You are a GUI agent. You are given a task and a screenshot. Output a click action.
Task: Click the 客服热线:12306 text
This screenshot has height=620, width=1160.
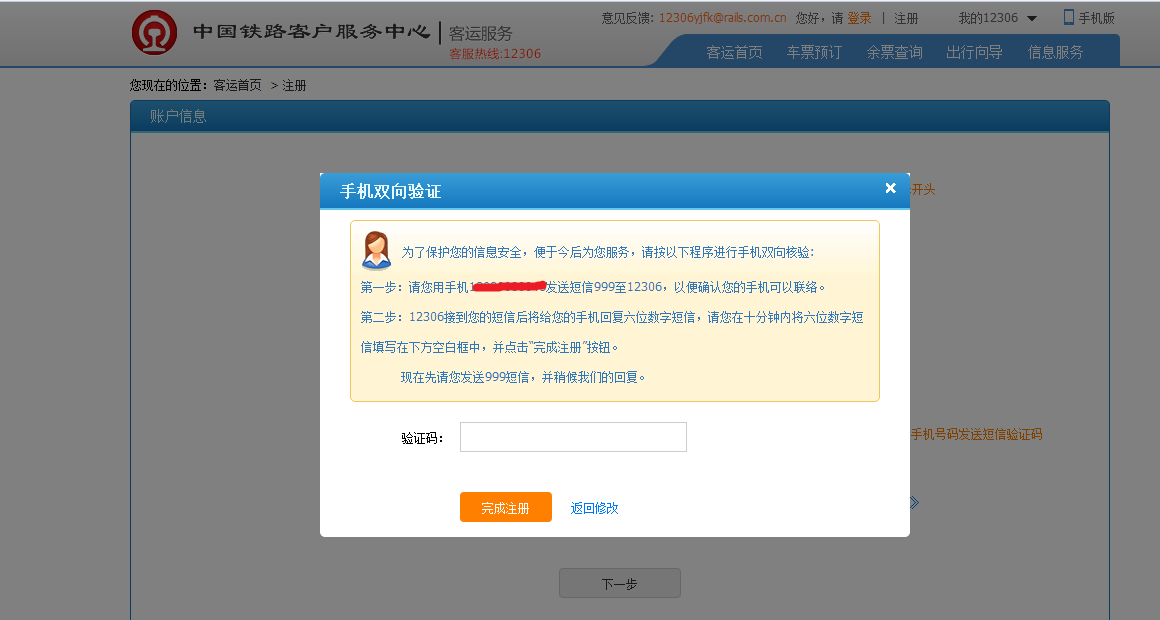495,53
